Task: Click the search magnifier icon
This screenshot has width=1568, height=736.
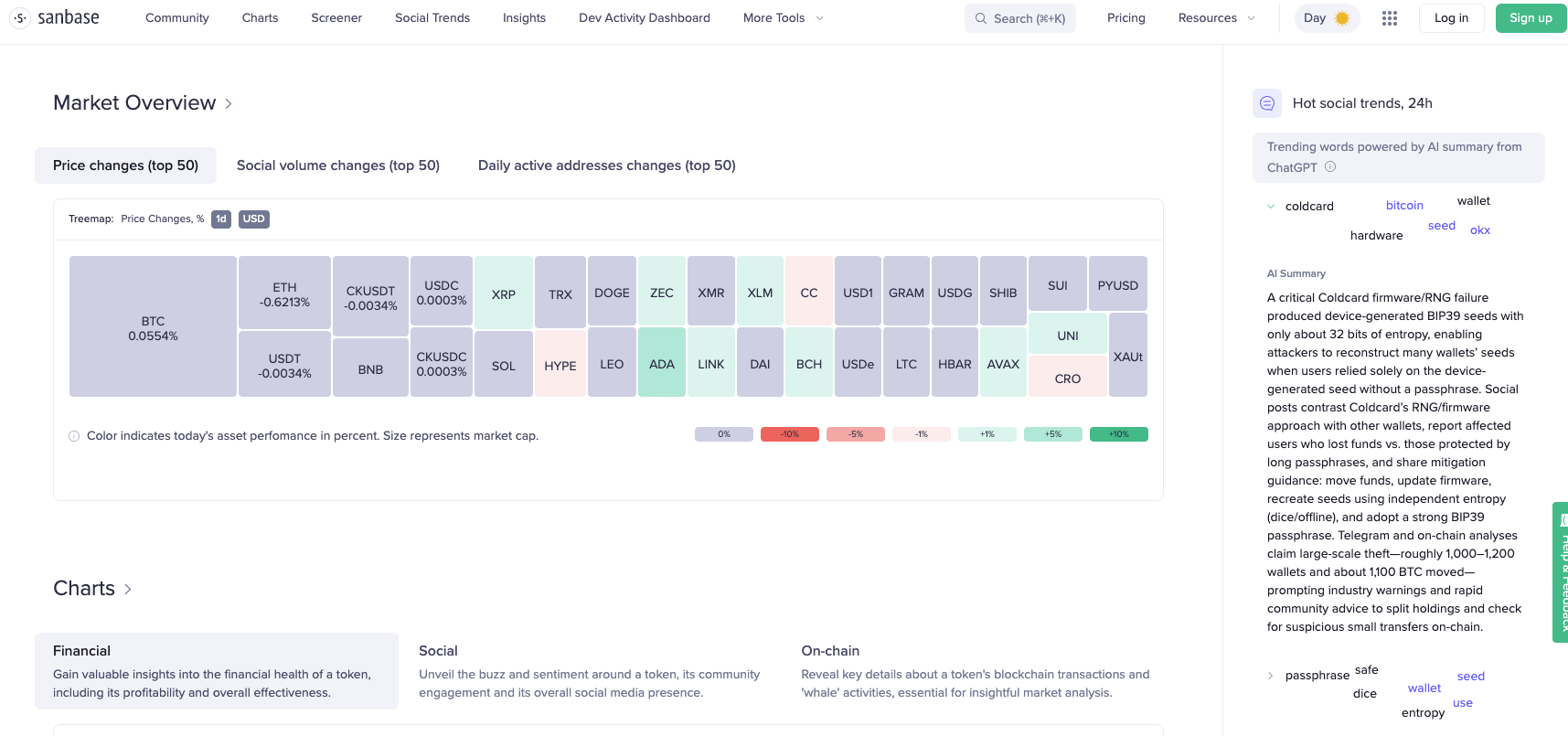Action: (x=981, y=18)
